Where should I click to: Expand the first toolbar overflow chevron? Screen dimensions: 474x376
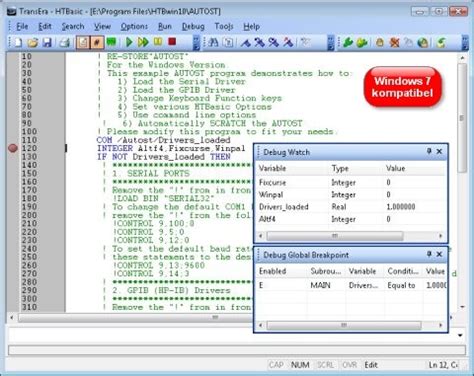[197, 43]
